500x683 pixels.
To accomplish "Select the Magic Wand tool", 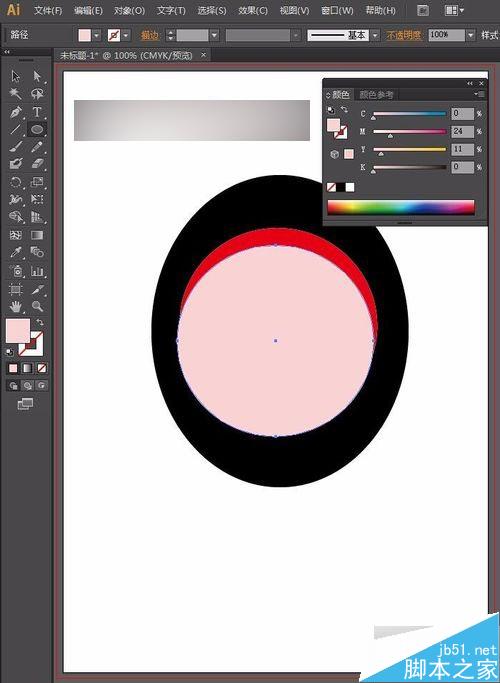I will point(16,94).
